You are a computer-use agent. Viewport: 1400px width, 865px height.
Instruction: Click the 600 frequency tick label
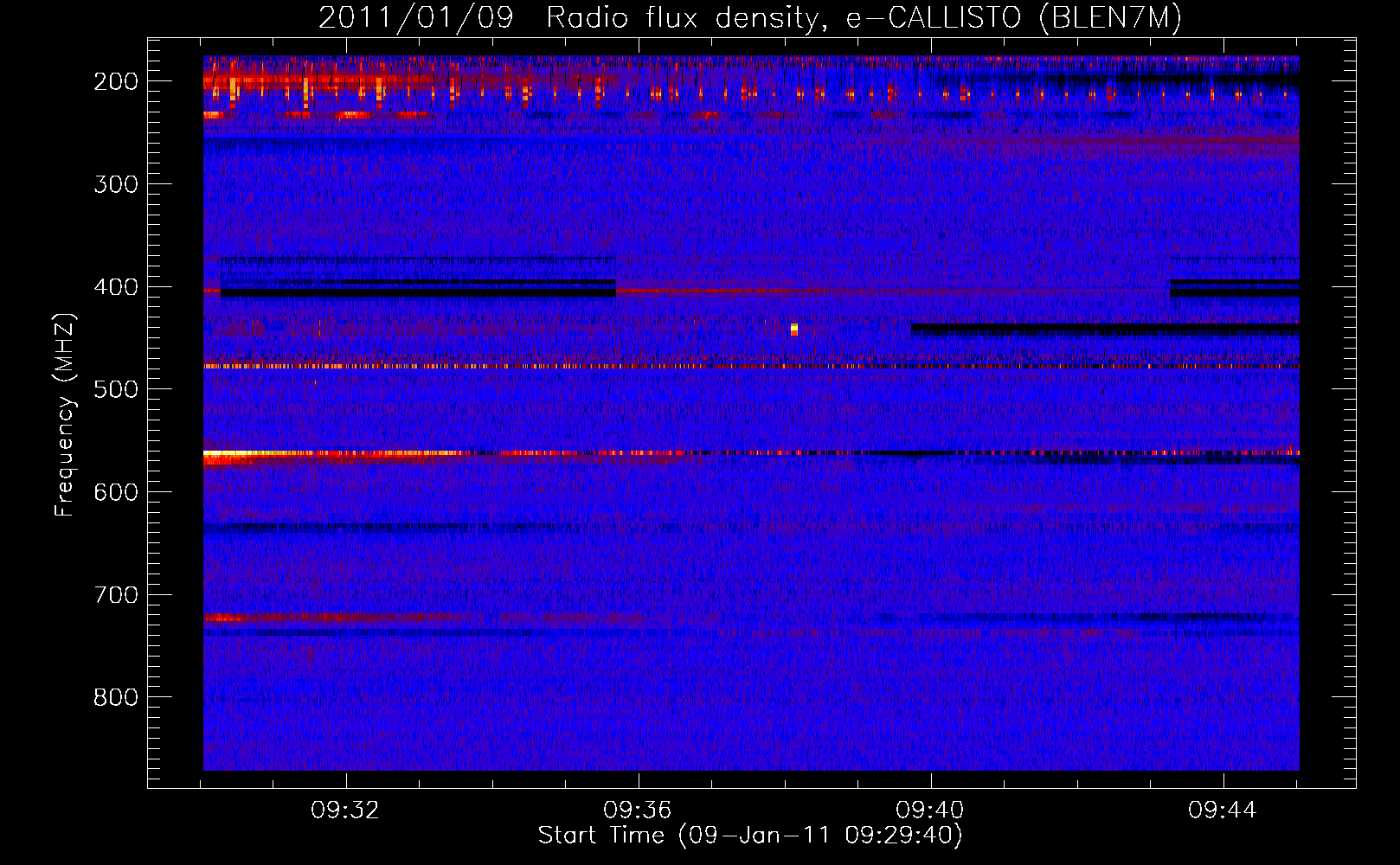(115, 492)
